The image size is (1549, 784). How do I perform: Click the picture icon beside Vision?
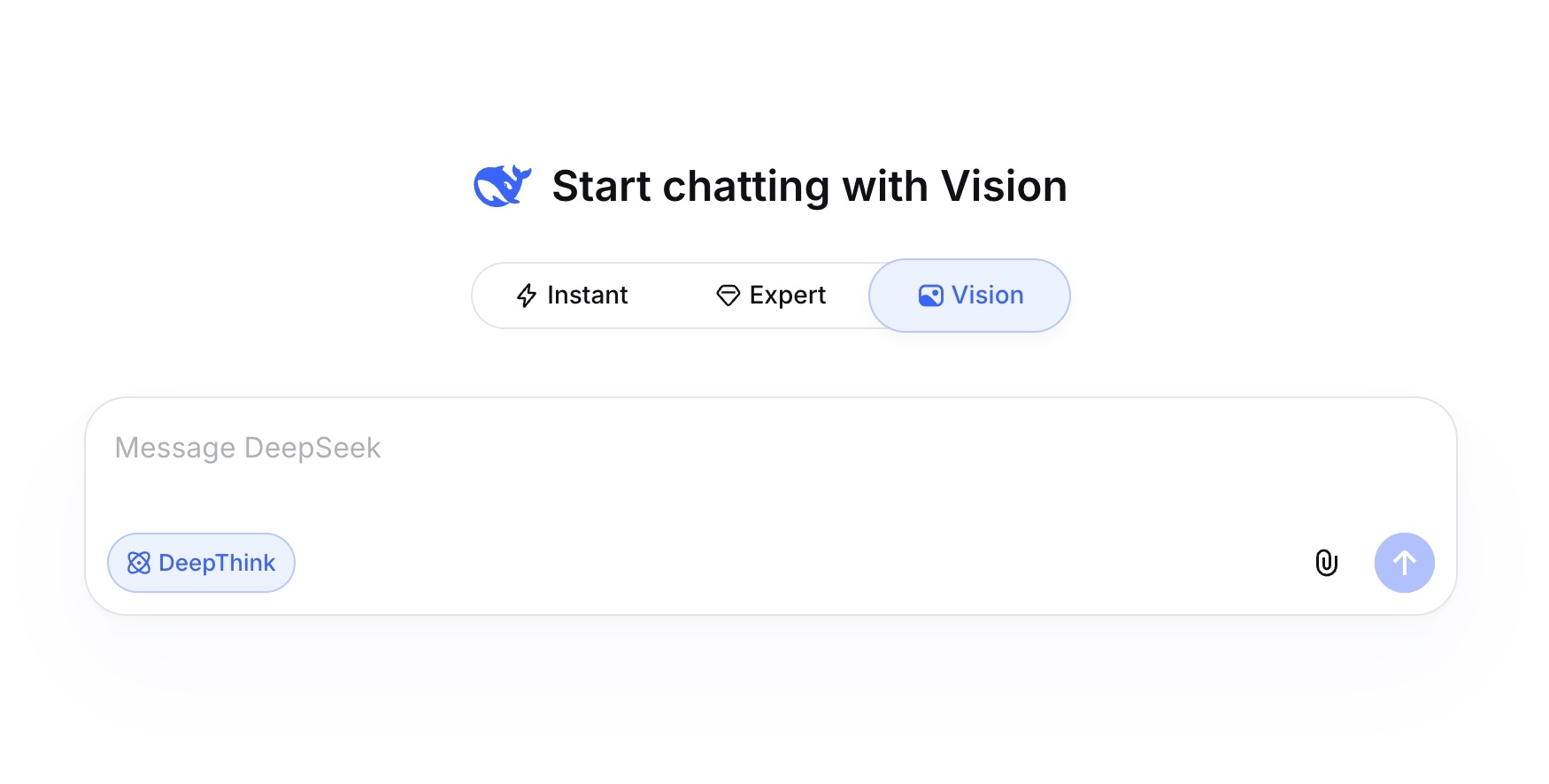click(930, 296)
